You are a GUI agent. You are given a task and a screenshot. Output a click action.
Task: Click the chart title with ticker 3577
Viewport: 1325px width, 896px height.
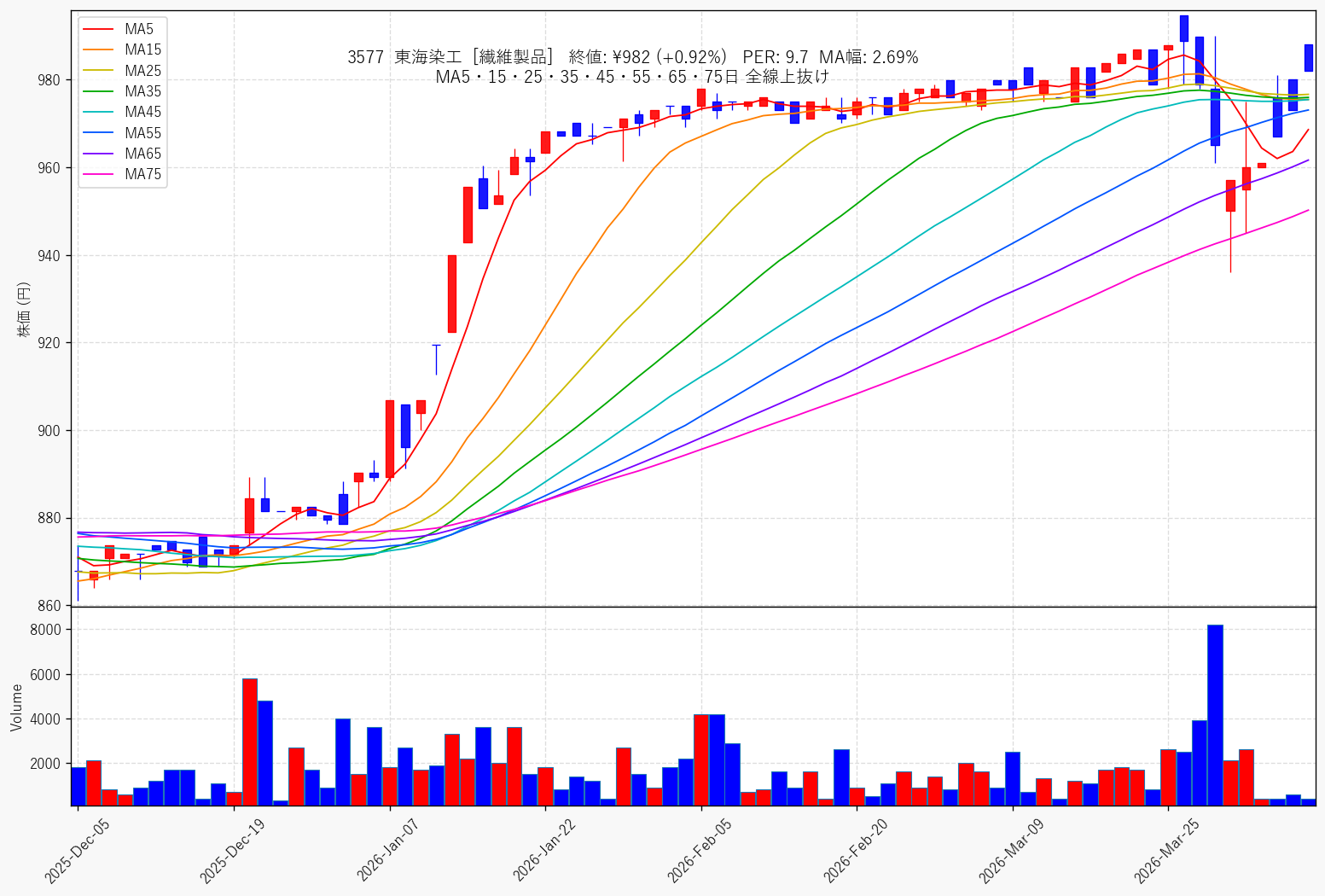(632, 57)
